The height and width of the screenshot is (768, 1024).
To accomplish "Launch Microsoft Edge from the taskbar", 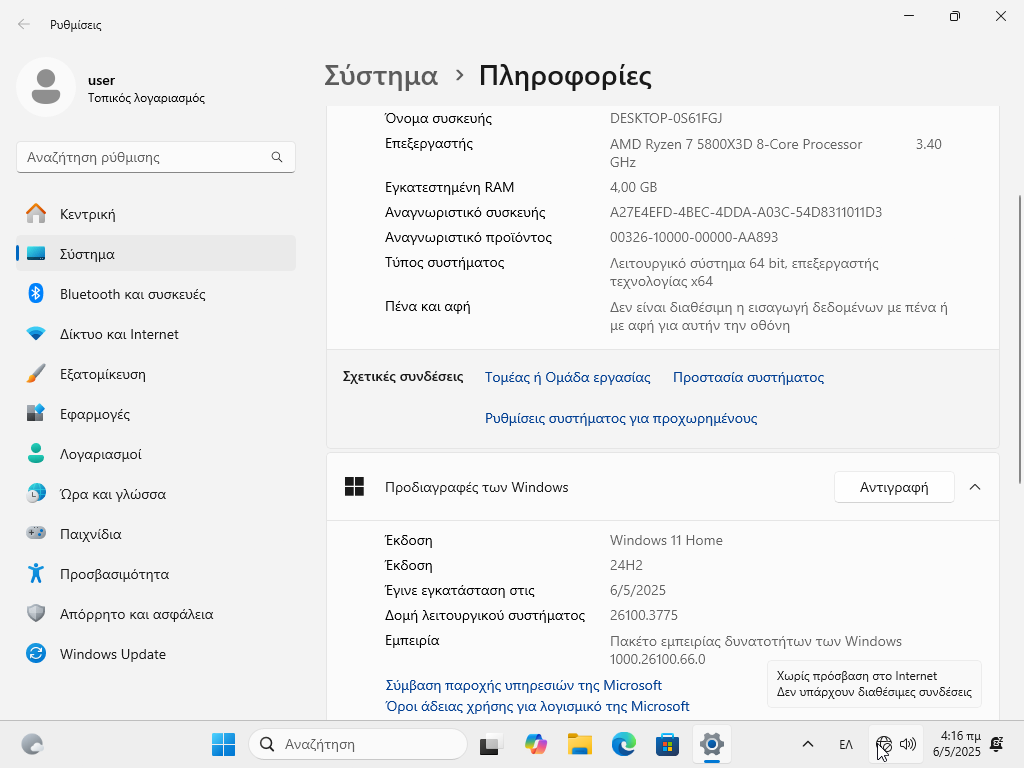I will 624,744.
